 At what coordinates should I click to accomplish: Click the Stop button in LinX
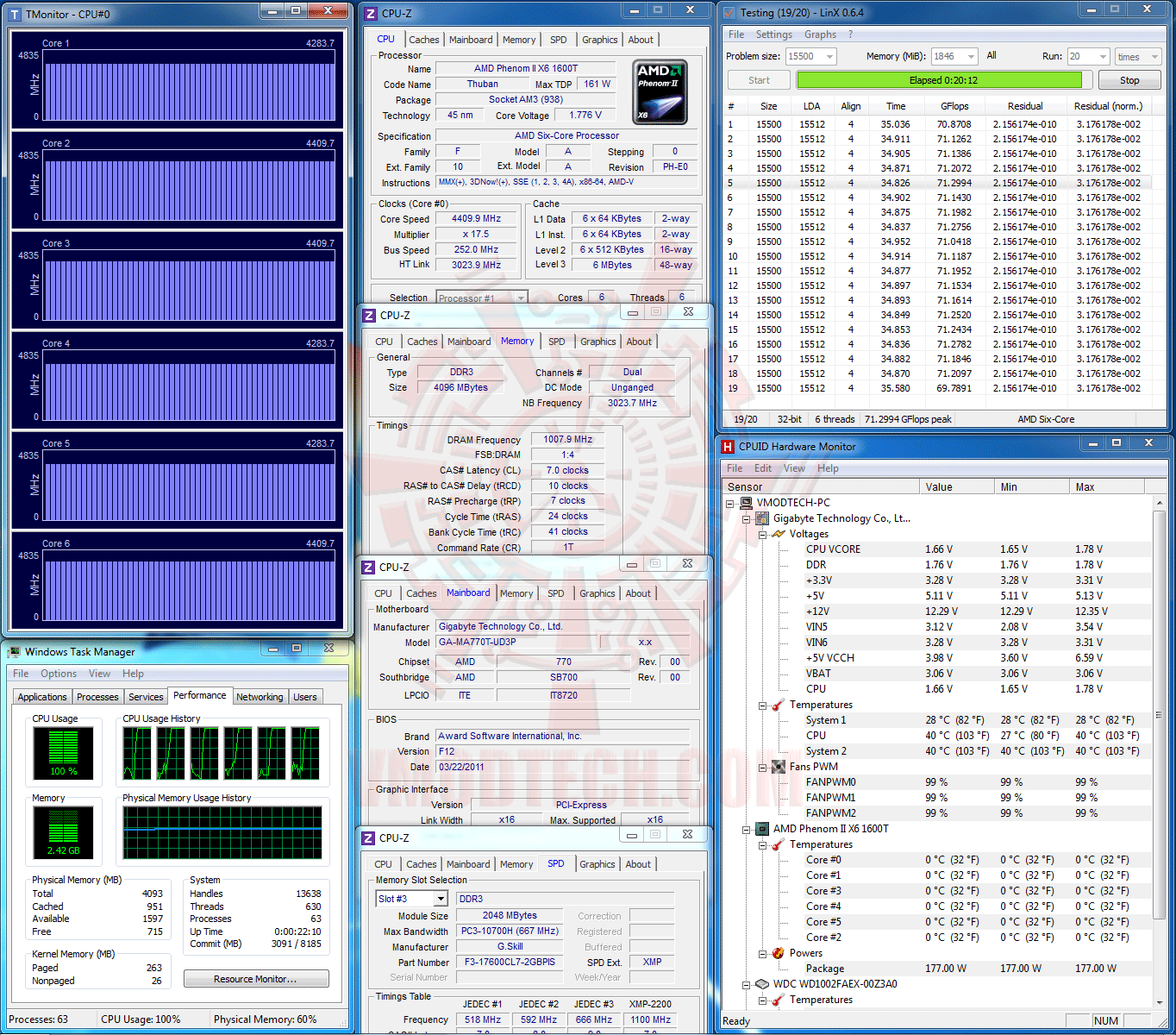[1129, 80]
